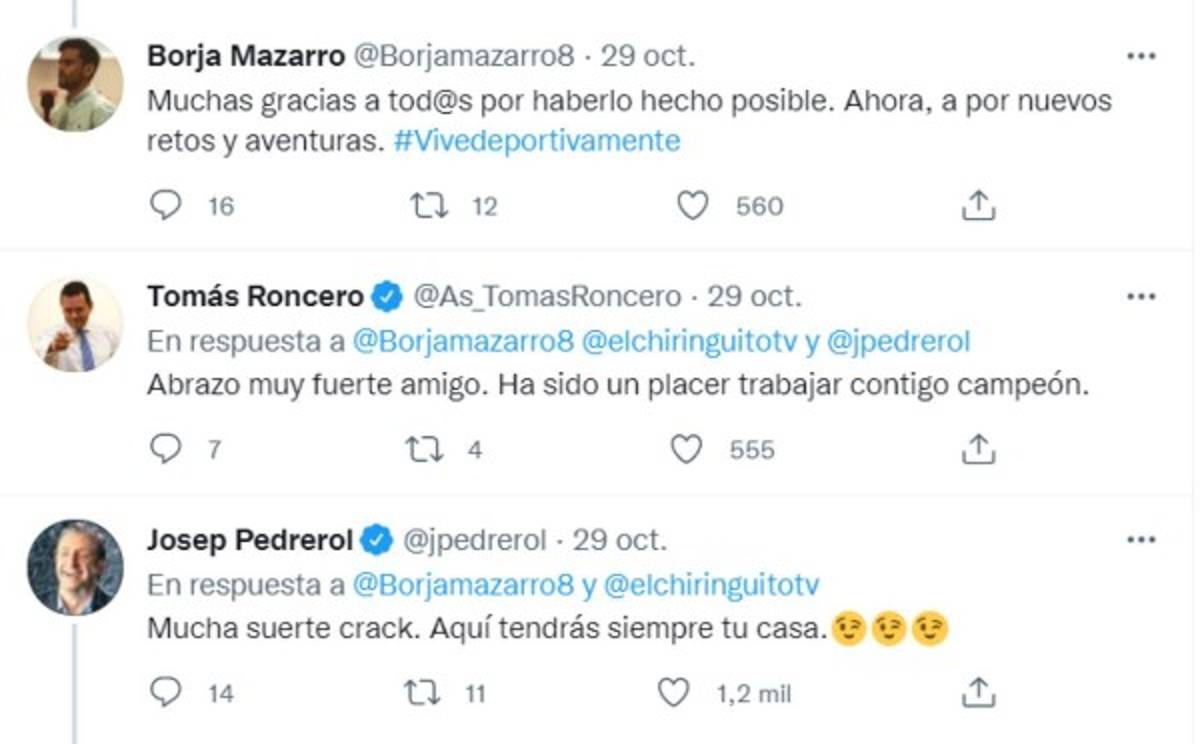Open reply box on Tomás Roncero's tweet
1200x744 pixels.
point(164,449)
